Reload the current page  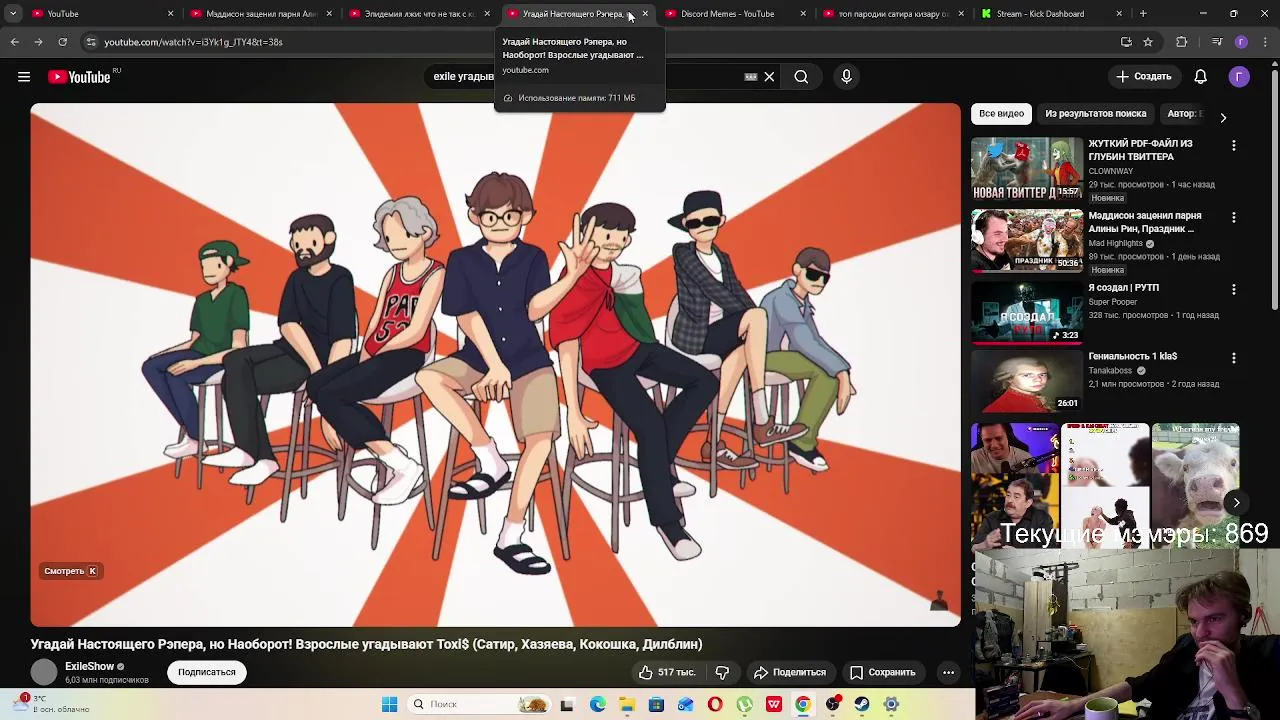tap(62, 42)
